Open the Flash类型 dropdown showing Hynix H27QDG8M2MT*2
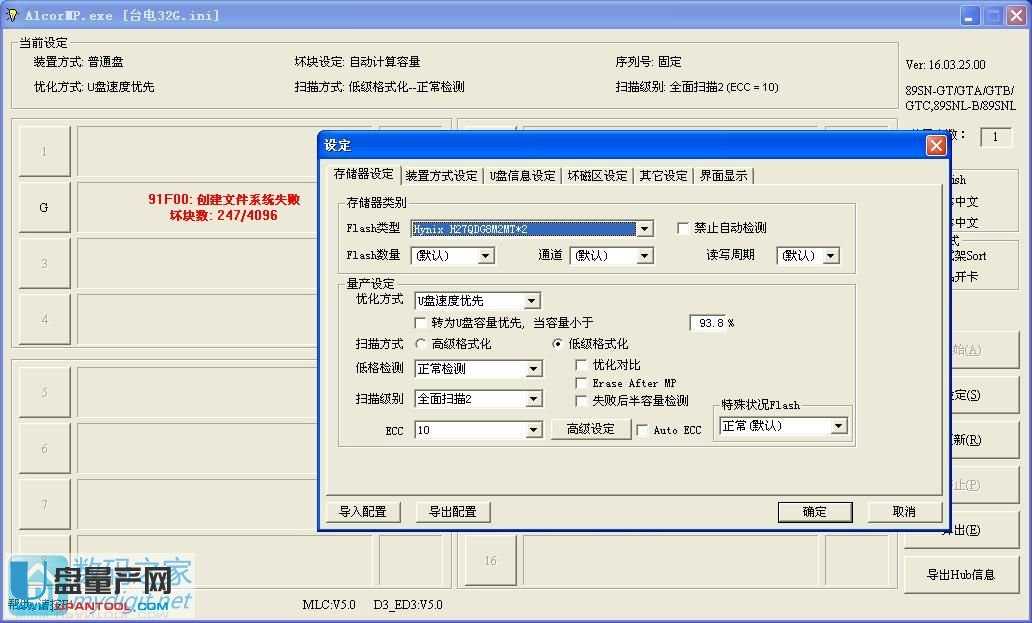This screenshot has height=623, width=1032. (x=645, y=228)
